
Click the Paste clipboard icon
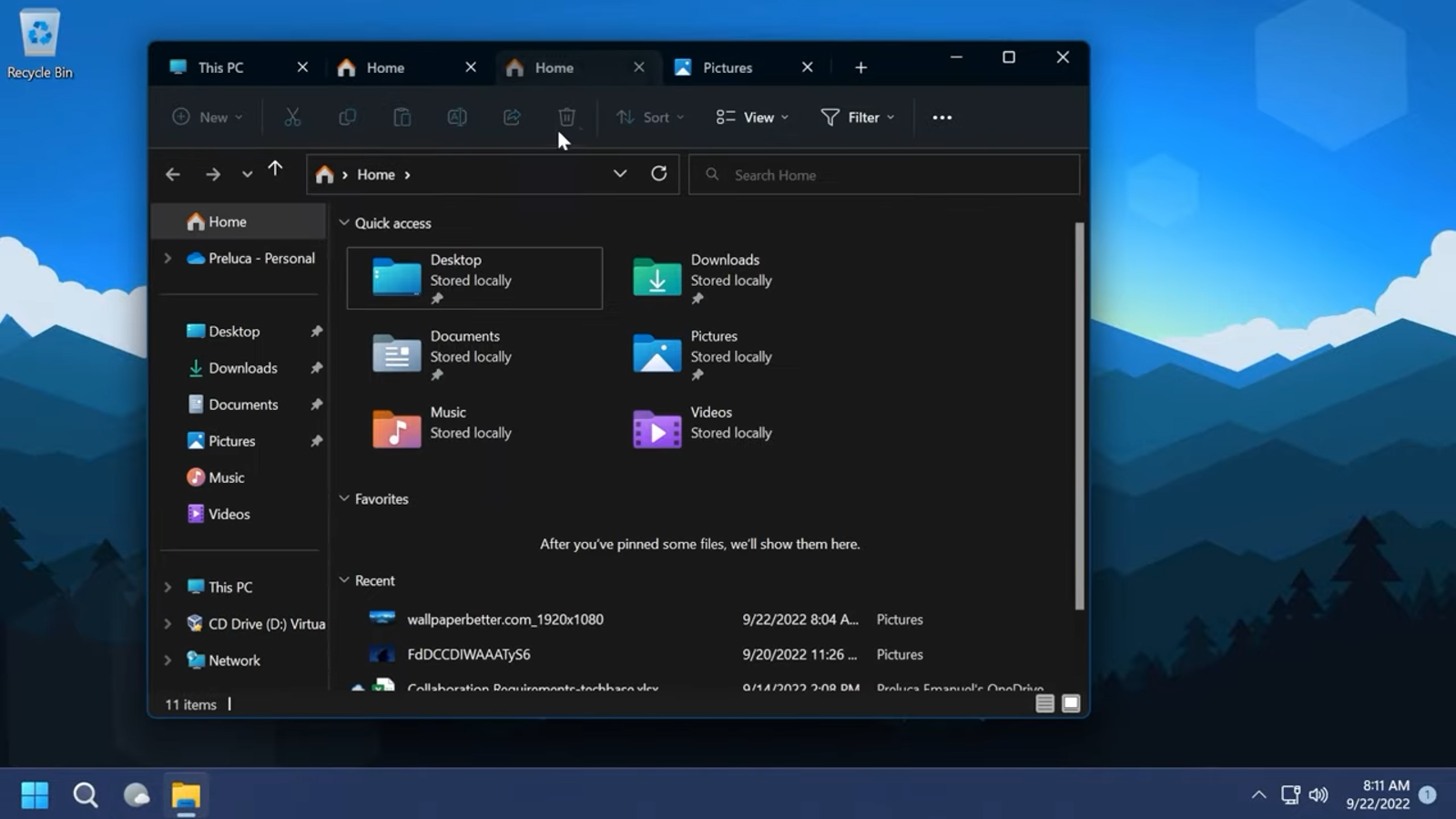(x=402, y=118)
